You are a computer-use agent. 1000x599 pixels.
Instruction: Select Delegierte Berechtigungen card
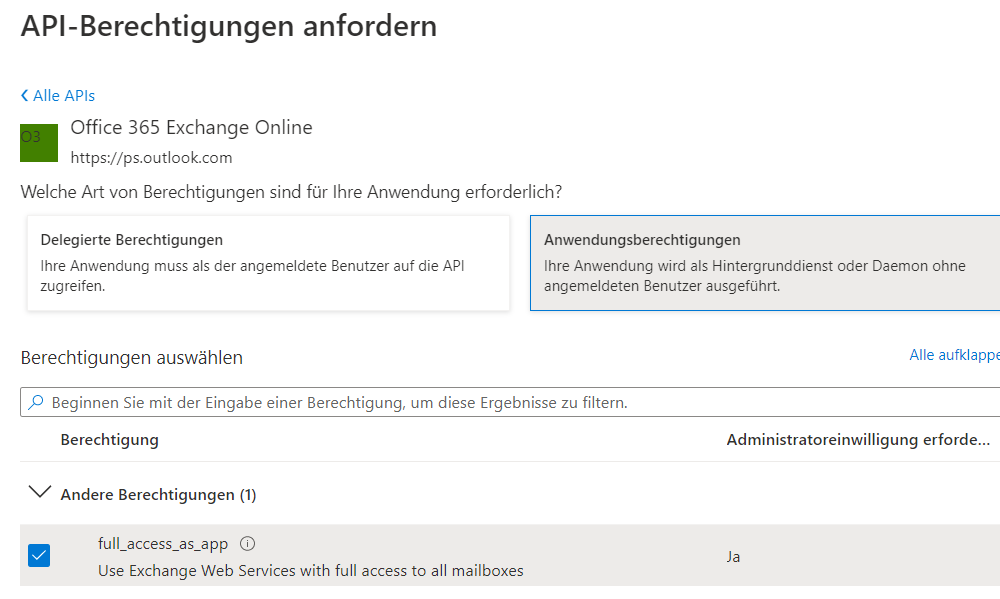pos(268,263)
